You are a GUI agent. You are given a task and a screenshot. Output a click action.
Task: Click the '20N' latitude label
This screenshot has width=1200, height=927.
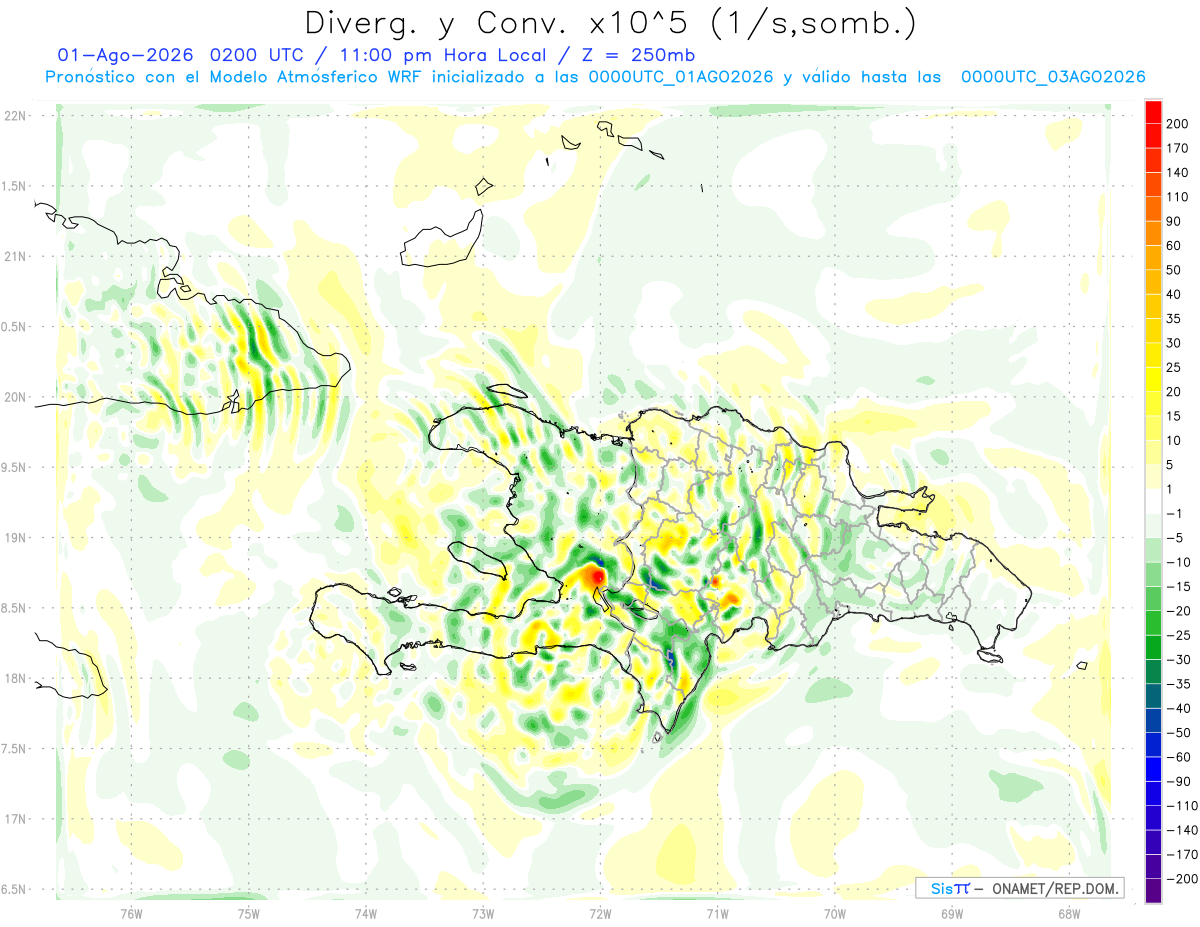pos(15,397)
